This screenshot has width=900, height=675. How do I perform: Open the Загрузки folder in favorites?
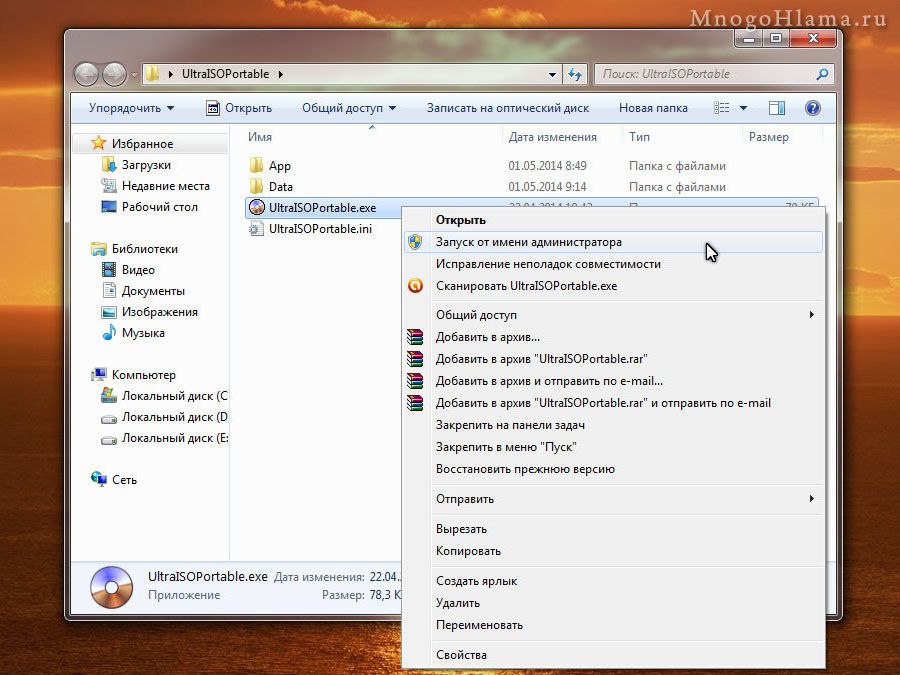(146, 165)
